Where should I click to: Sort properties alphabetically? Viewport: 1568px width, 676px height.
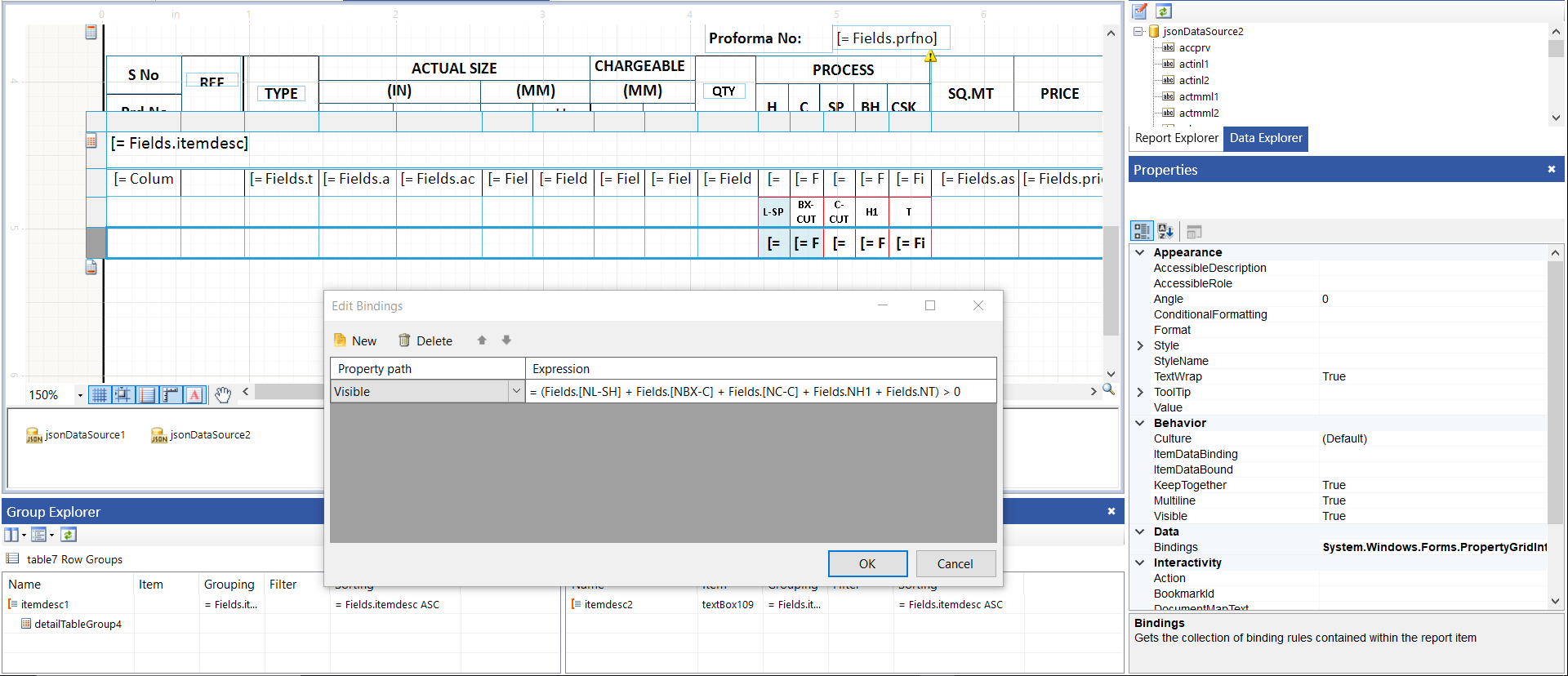click(1165, 232)
